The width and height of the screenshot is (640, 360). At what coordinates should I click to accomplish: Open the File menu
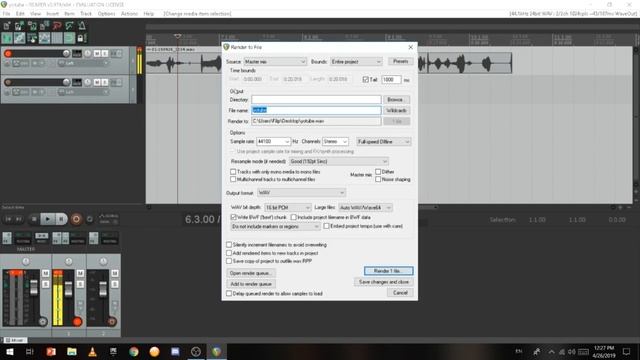click(7, 14)
